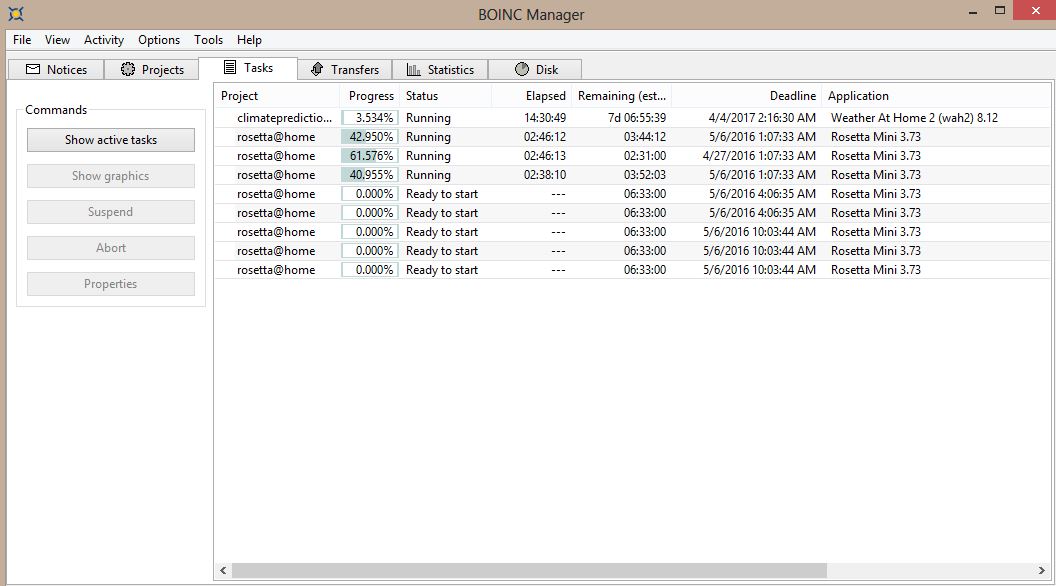Image resolution: width=1056 pixels, height=586 pixels.
Task: Open the Activity menu
Action: (x=104, y=40)
